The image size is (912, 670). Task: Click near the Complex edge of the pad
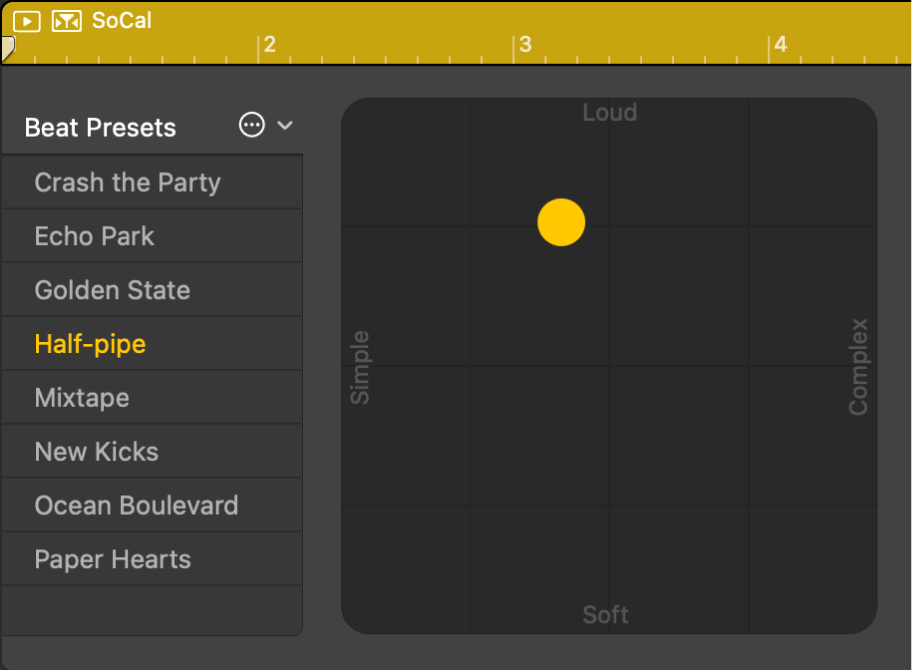pos(857,363)
